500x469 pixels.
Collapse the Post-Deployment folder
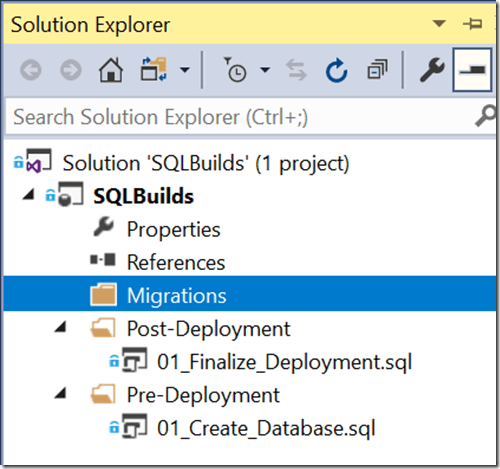60,327
